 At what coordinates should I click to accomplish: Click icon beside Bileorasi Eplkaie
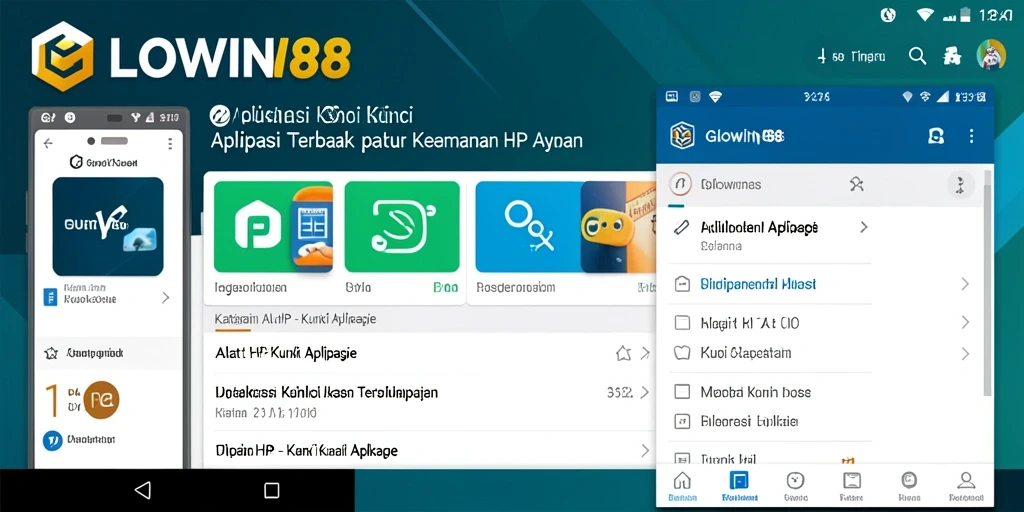[x=681, y=421]
